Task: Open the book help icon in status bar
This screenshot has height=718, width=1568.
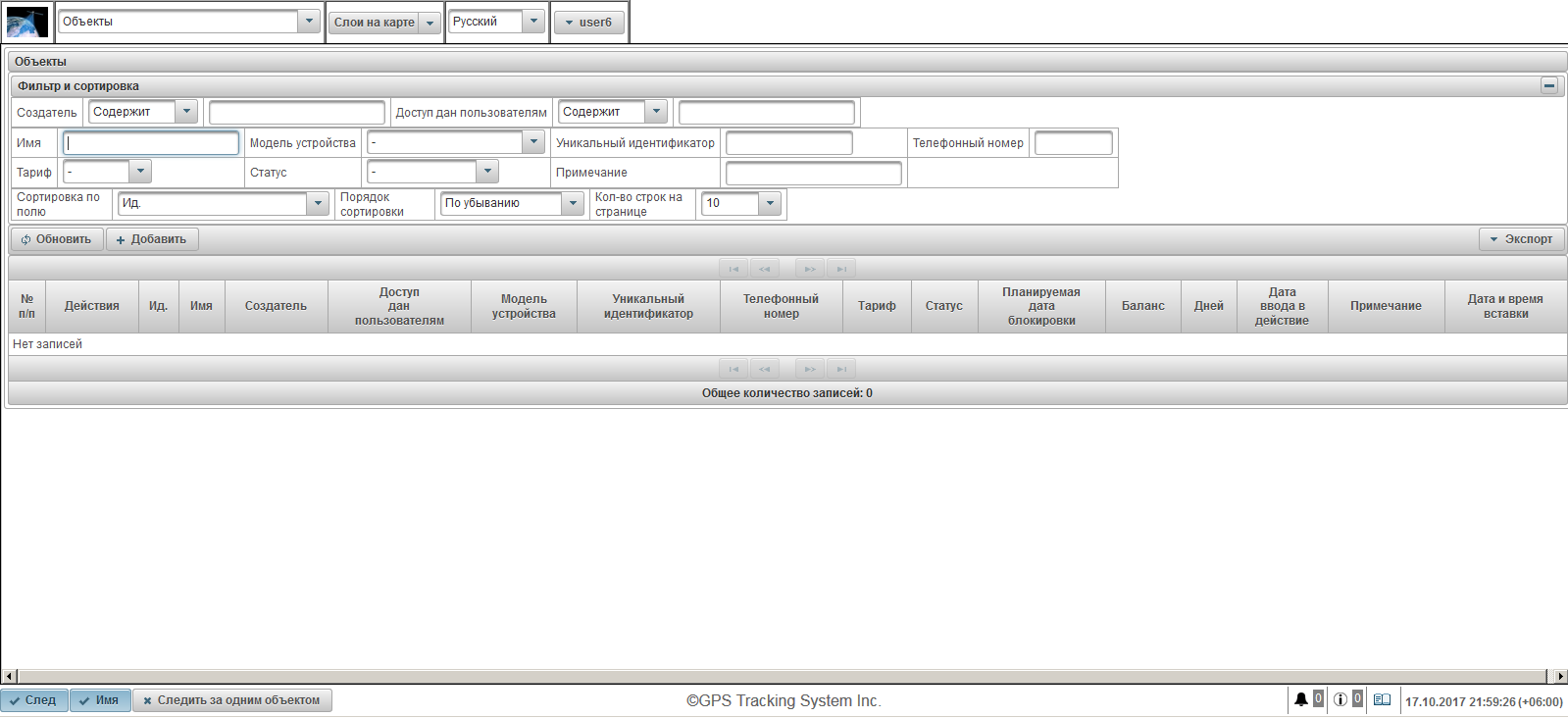Action: [x=1382, y=700]
